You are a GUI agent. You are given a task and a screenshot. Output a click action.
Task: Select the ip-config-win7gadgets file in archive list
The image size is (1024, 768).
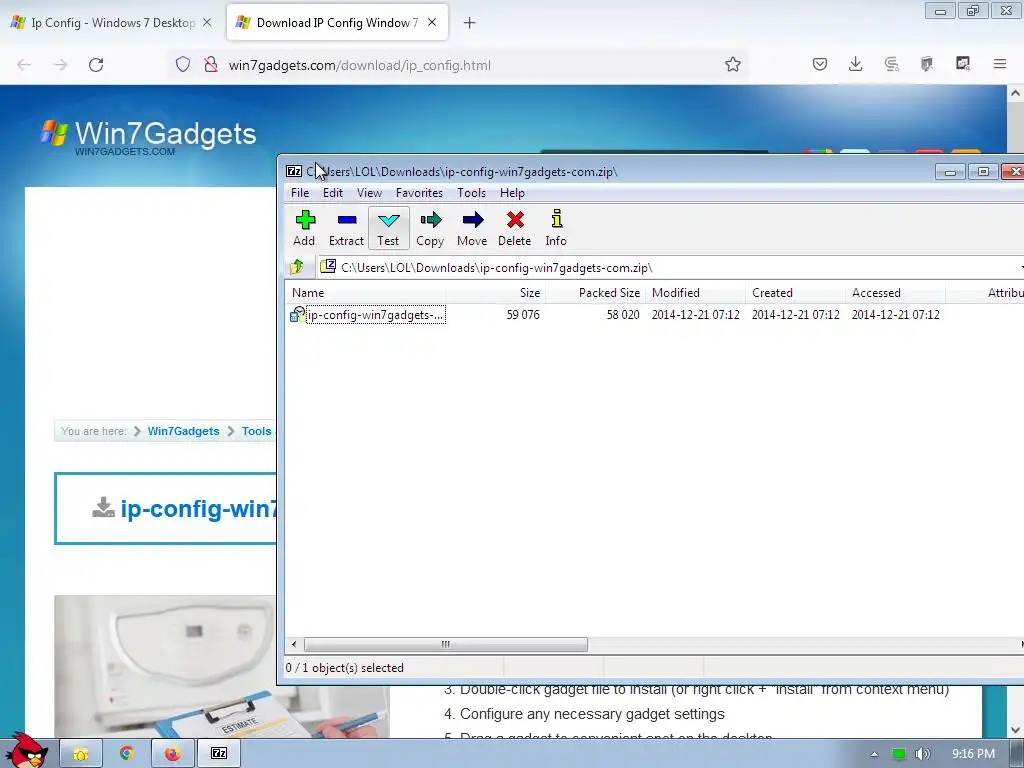(x=368, y=315)
